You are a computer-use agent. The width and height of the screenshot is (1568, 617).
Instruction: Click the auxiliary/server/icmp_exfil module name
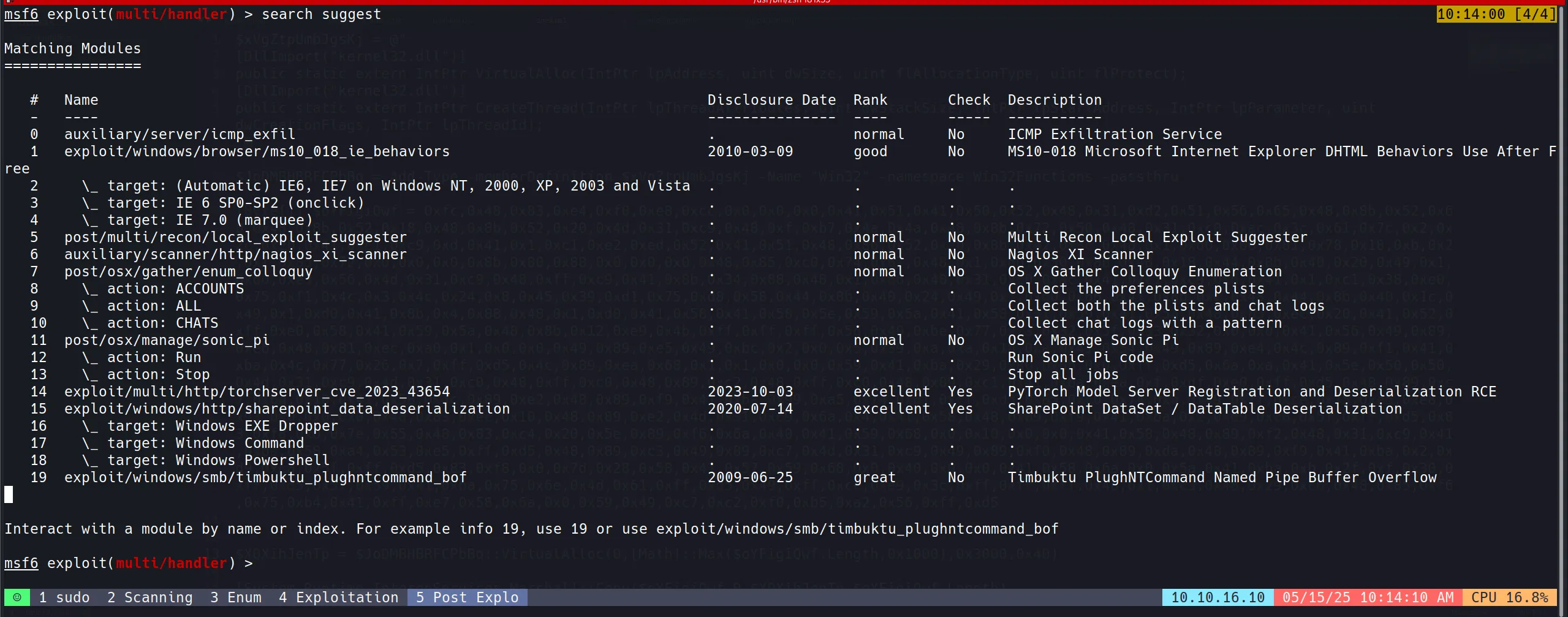click(180, 134)
